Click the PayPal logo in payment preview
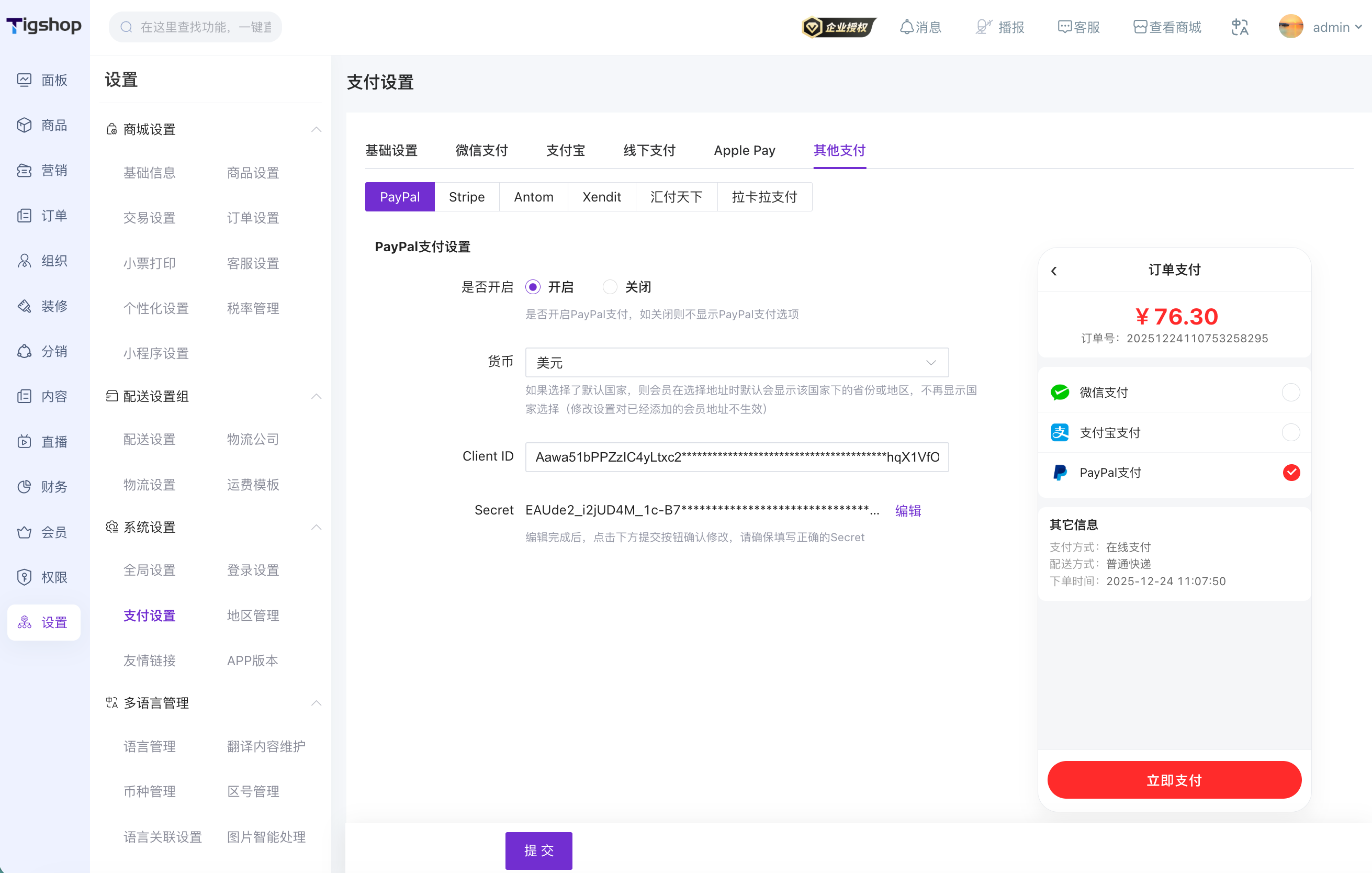 tap(1060, 473)
